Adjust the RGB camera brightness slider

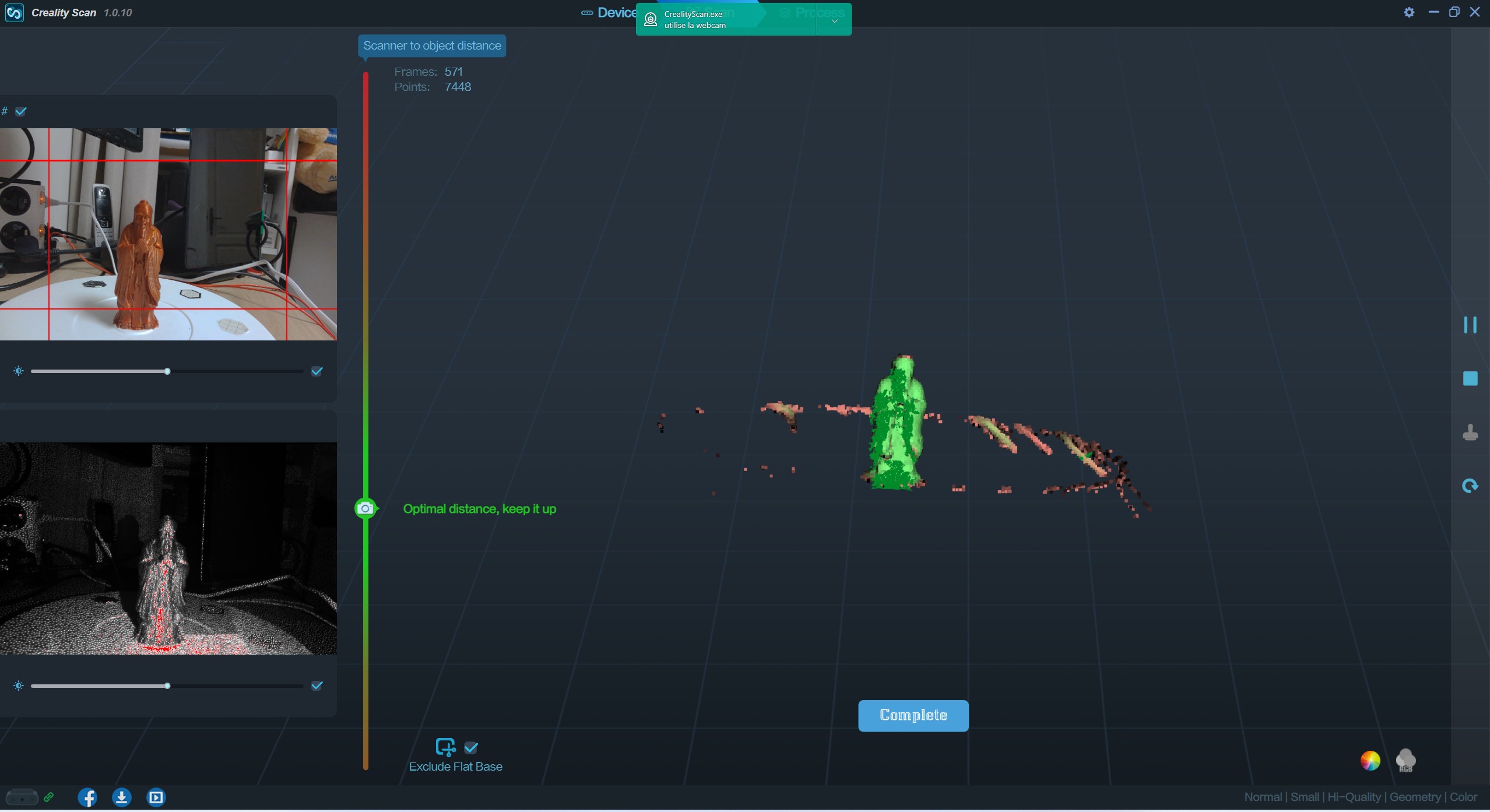tap(167, 371)
